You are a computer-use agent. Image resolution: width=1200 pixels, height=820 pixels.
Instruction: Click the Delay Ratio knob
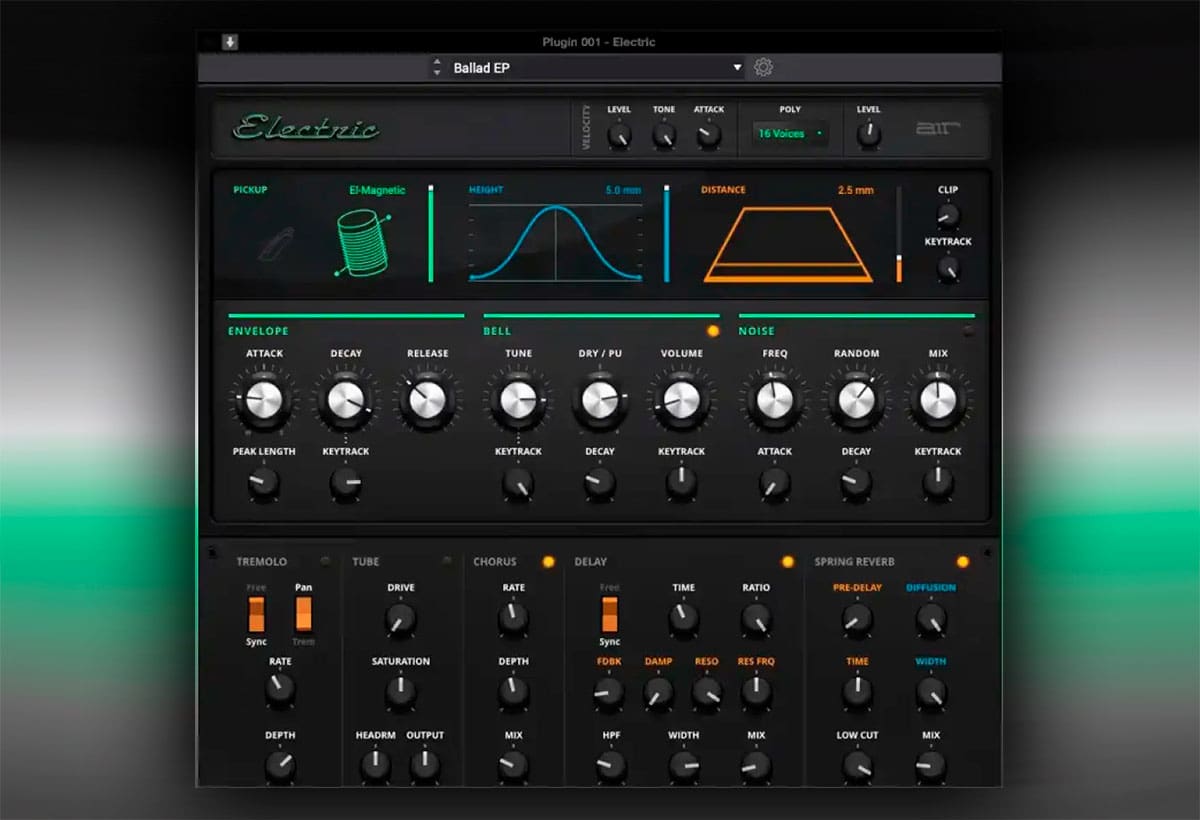point(756,620)
